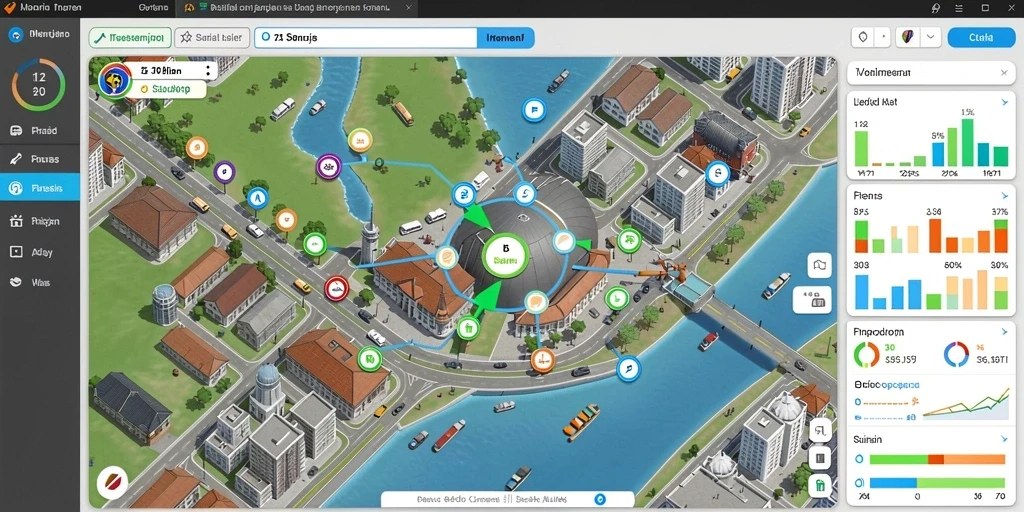Viewport: 1024px width, 512px height.
Task: Open the three-dot menu on map info card
Action: tap(208, 71)
